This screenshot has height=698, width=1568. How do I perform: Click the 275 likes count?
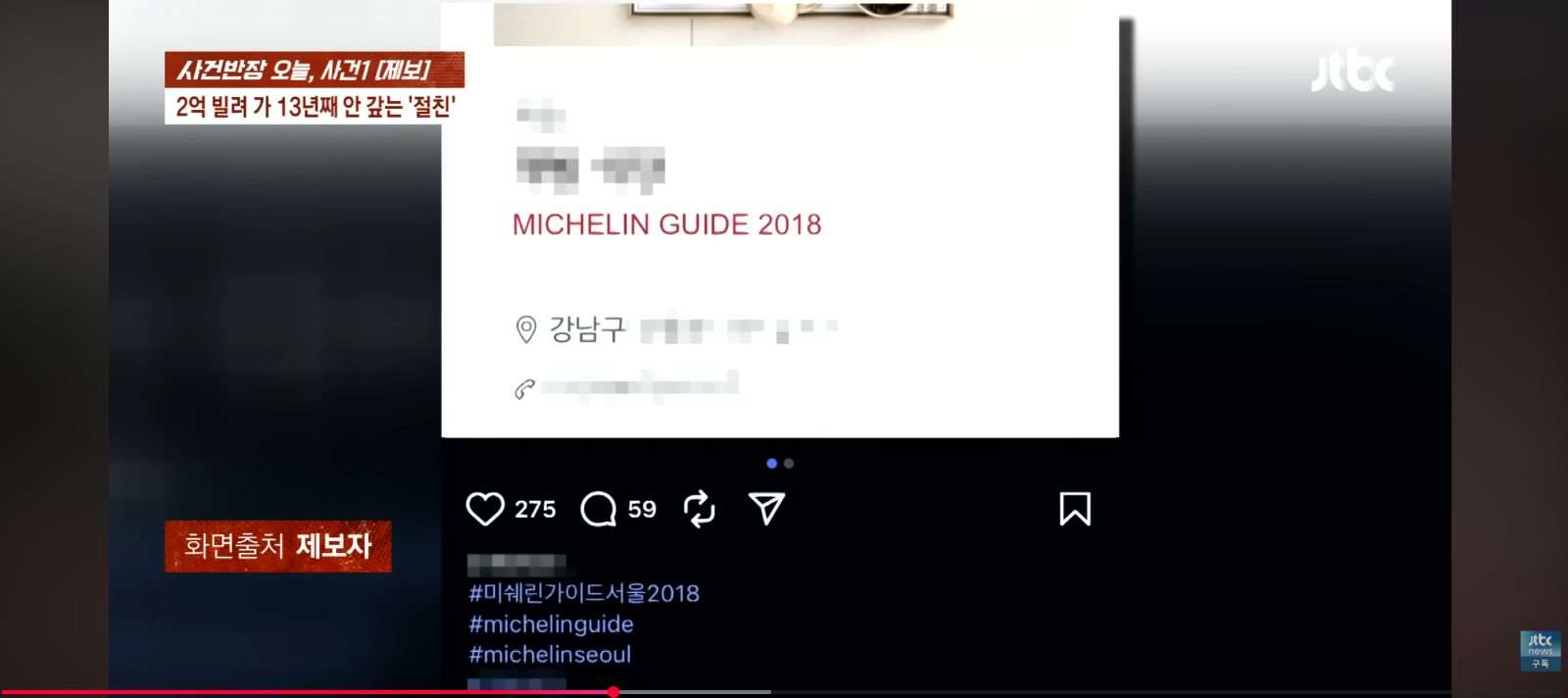(535, 510)
